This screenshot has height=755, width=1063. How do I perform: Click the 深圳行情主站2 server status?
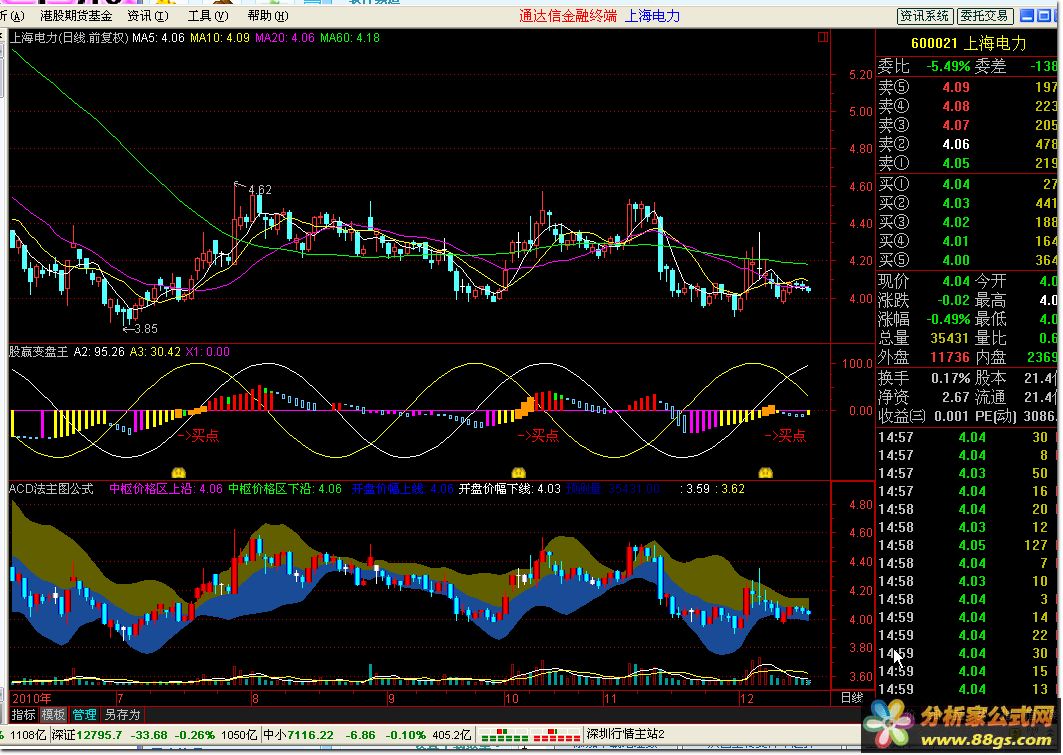[625, 735]
